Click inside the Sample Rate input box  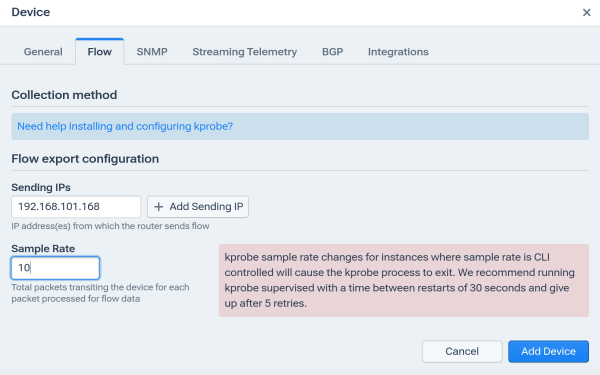(55, 268)
